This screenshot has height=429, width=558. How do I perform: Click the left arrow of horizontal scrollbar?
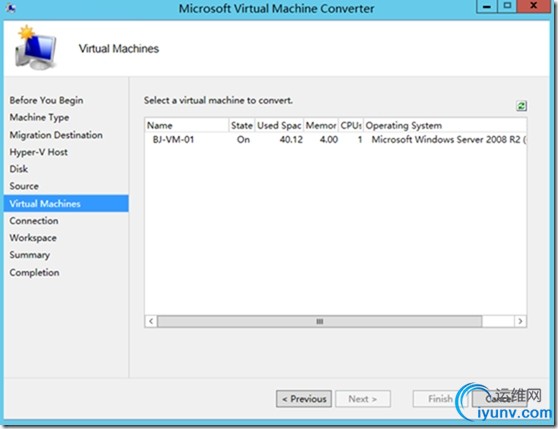151,321
